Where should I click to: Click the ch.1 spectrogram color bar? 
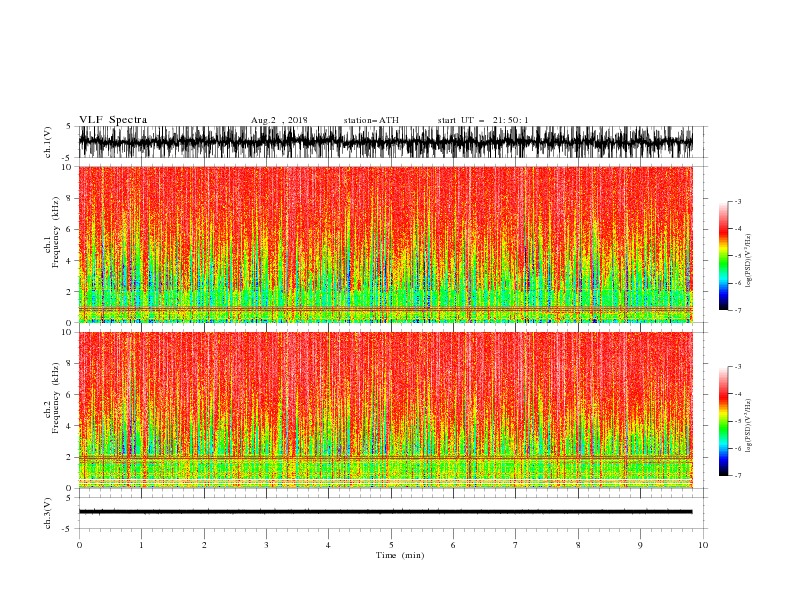(x=723, y=256)
